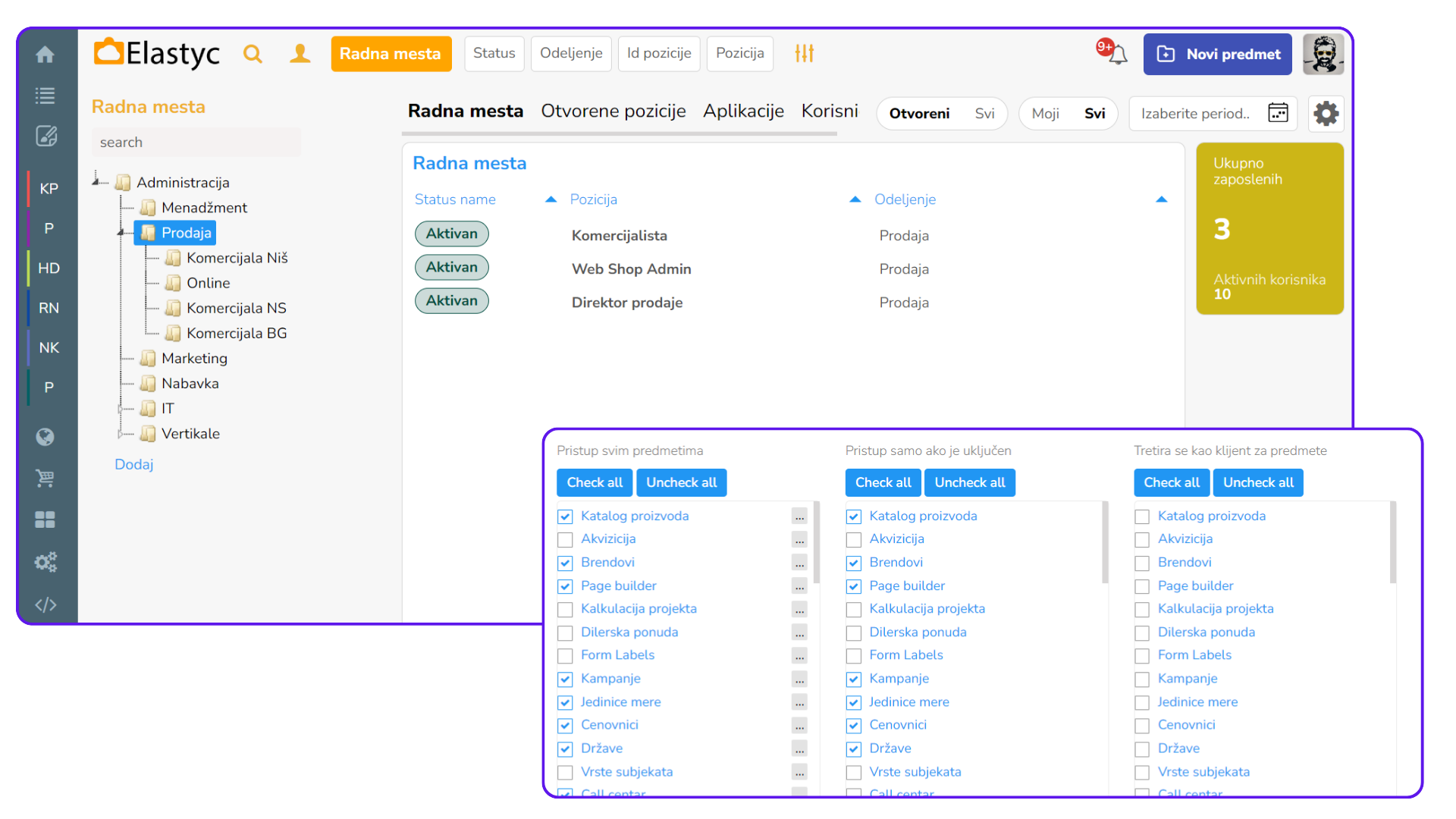Click the orange user profile icon
The height and width of the screenshot is (819, 1456).
click(300, 54)
